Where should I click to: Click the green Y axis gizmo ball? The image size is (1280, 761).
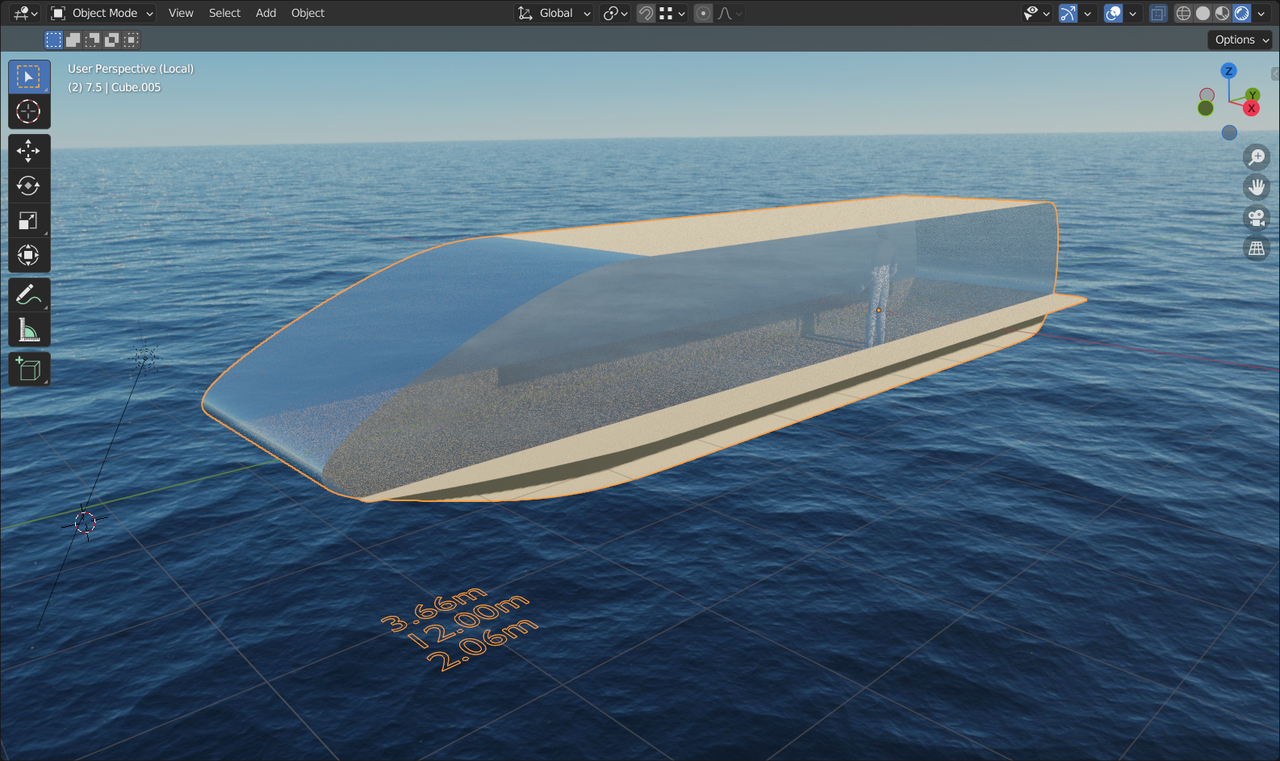point(1253,95)
